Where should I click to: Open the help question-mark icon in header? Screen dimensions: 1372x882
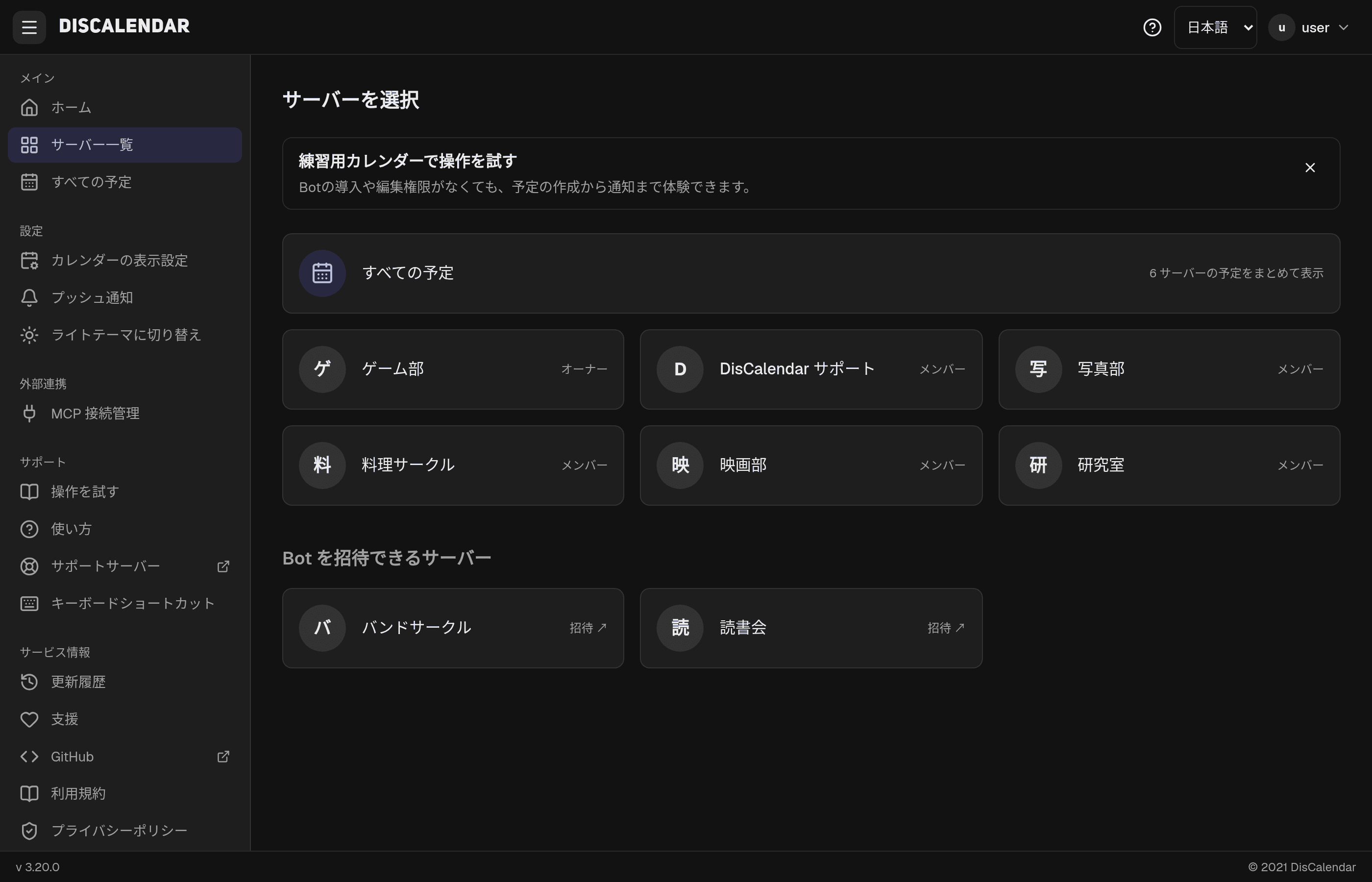point(1152,27)
